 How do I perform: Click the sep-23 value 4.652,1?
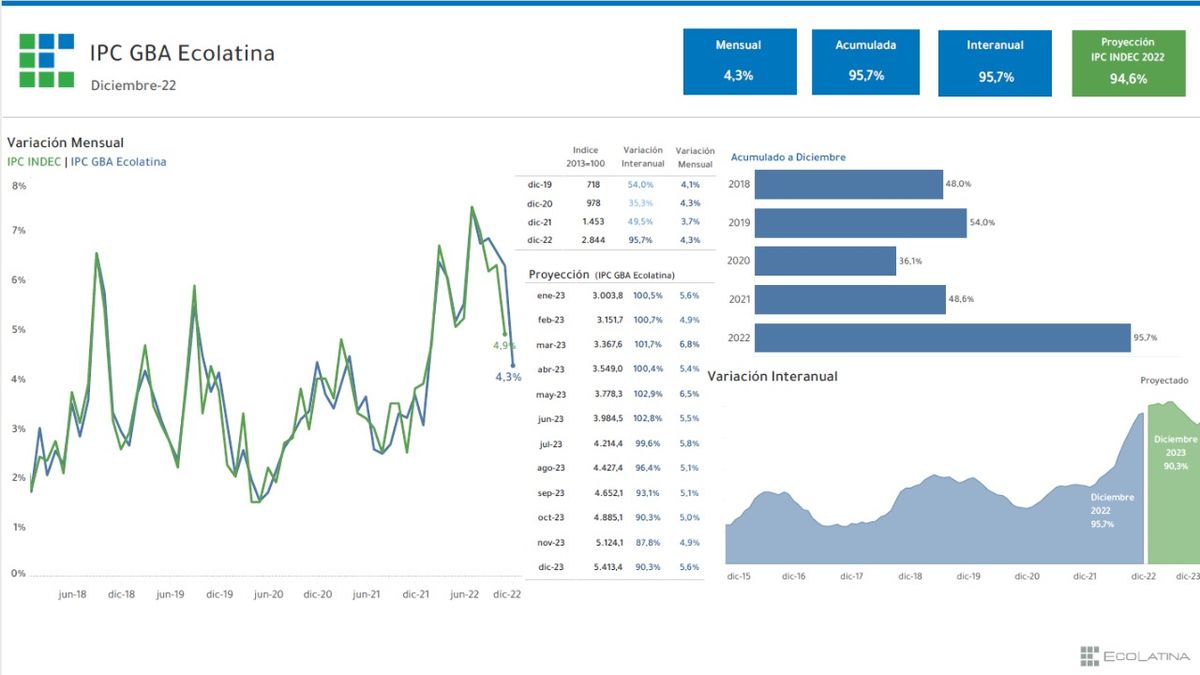click(x=608, y=493)
